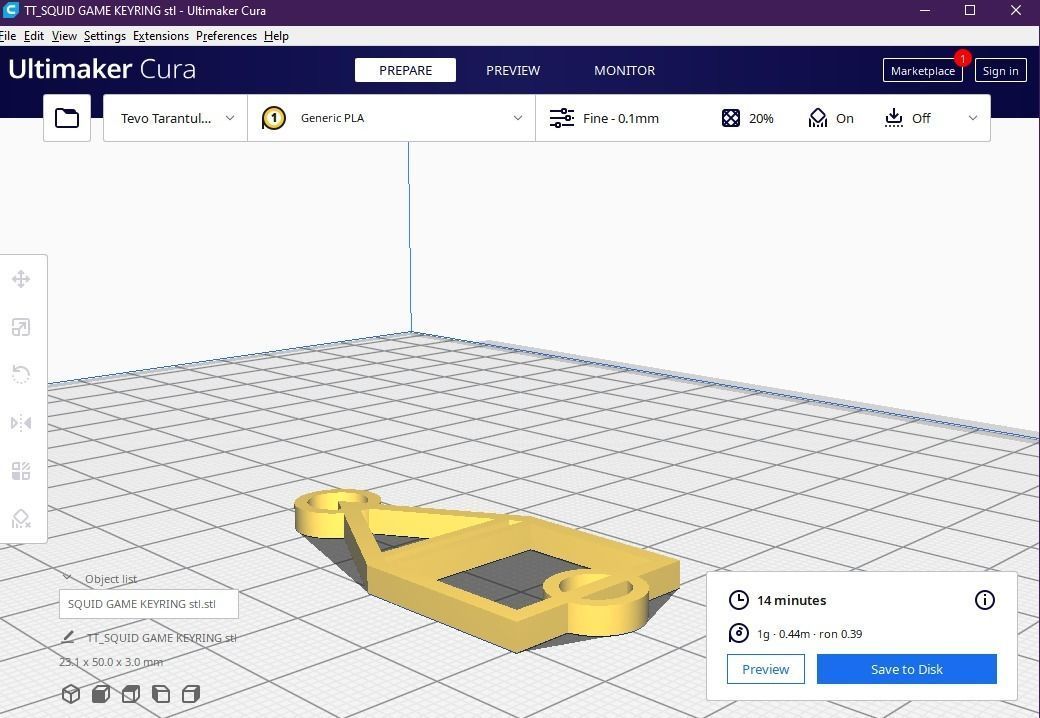Open the Help menu
This screenshot has height=718, width=1040.
click(x=276, y=36)
